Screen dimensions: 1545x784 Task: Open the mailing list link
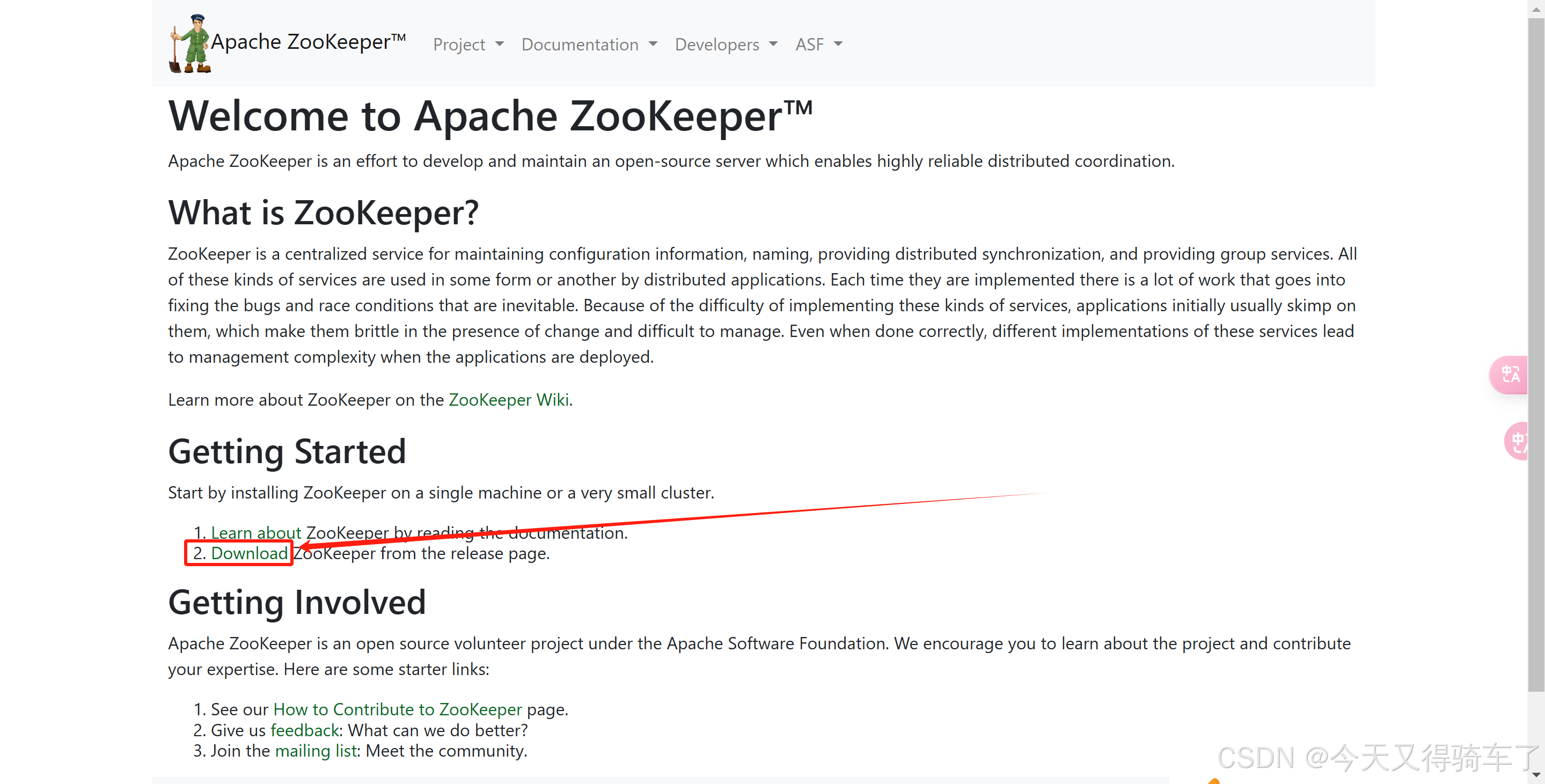point(316,750)
